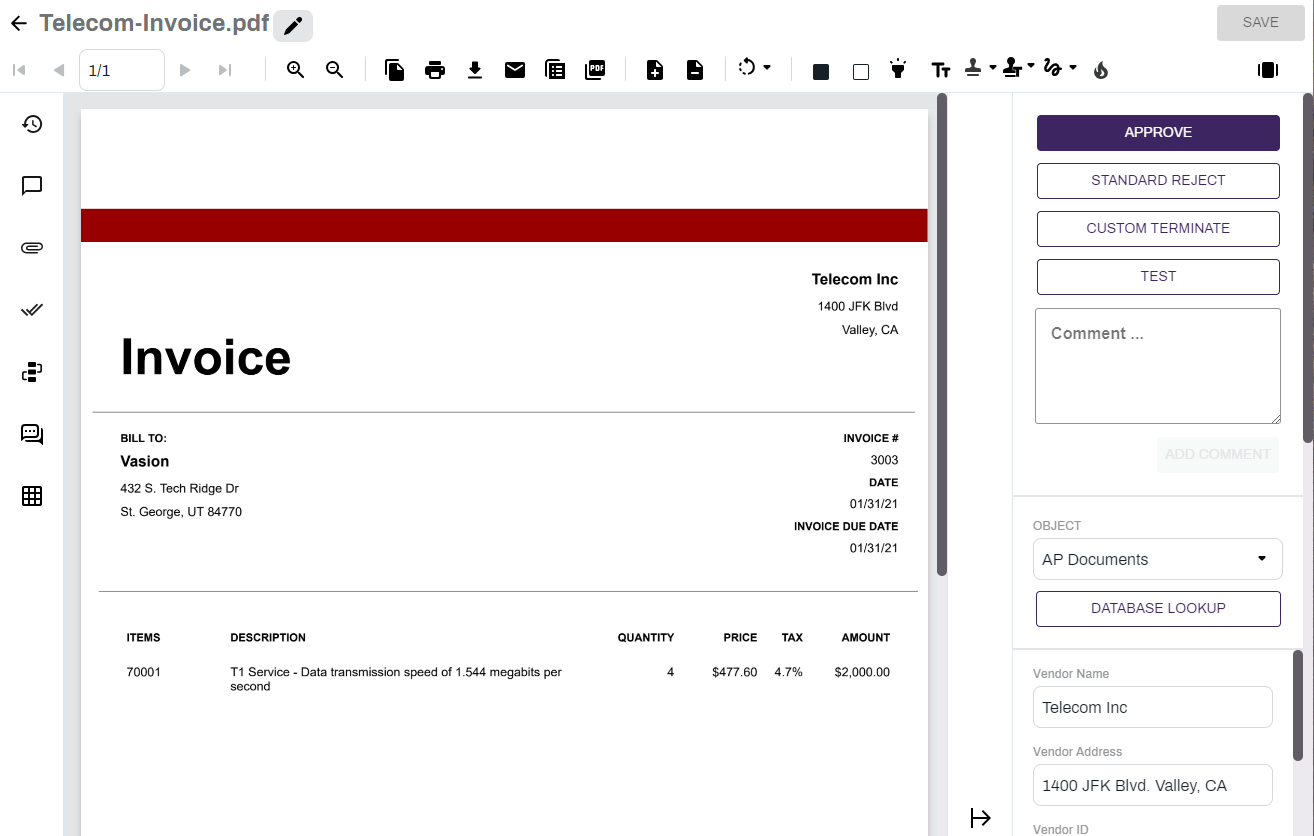Click the Telecom Inc company name in document
Screen dimensions: 1314x836
pyautogui.click(x=855, y=280)
